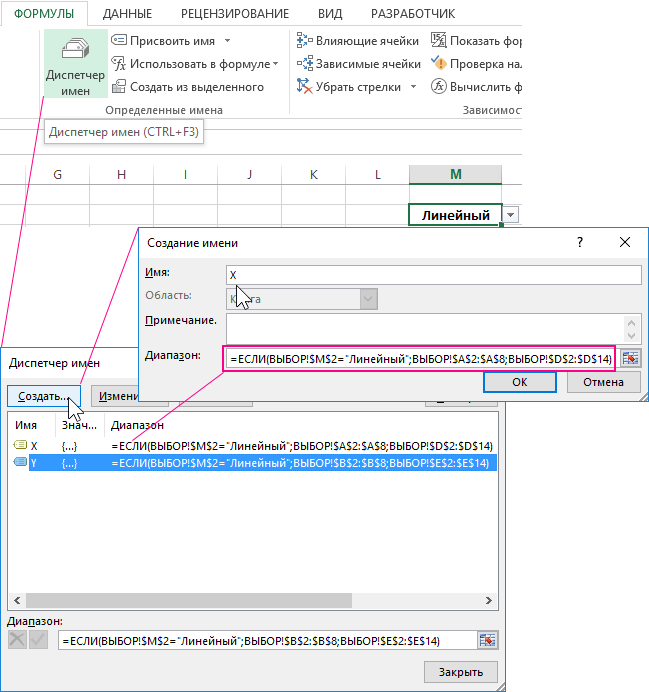Click the Имя text field containing X

[x=433, y=275]
